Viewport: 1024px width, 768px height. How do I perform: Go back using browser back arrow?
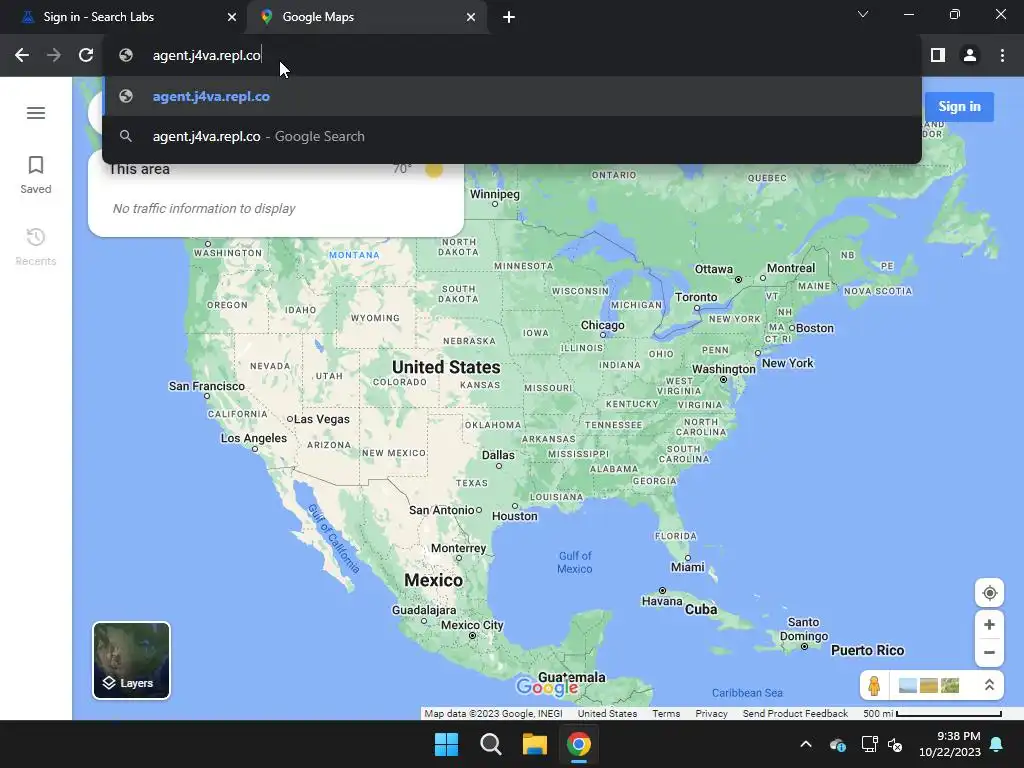[x=22, y=56]
